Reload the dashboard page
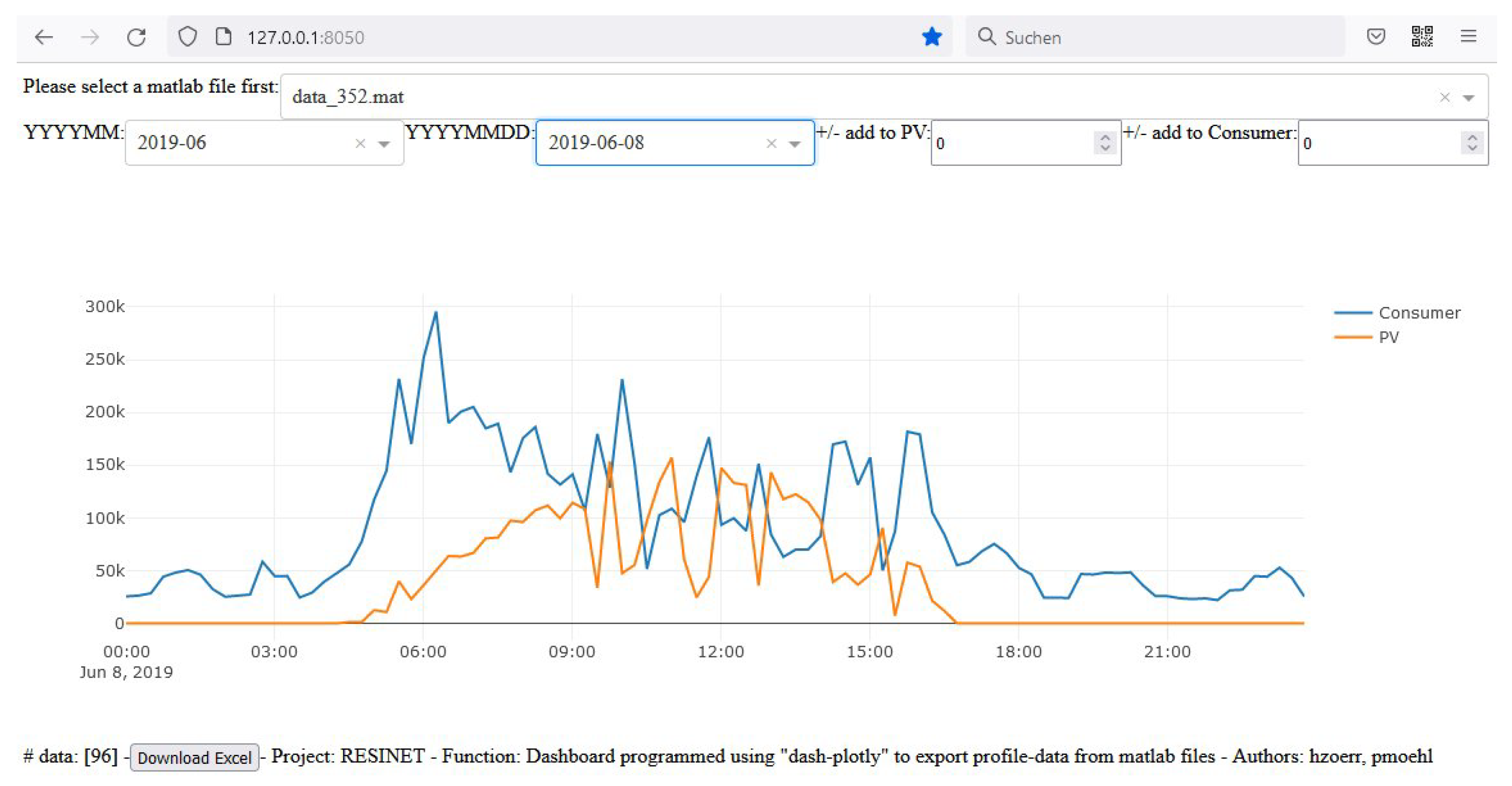This screenshot has height=786, width=1512. click(136, 37)
